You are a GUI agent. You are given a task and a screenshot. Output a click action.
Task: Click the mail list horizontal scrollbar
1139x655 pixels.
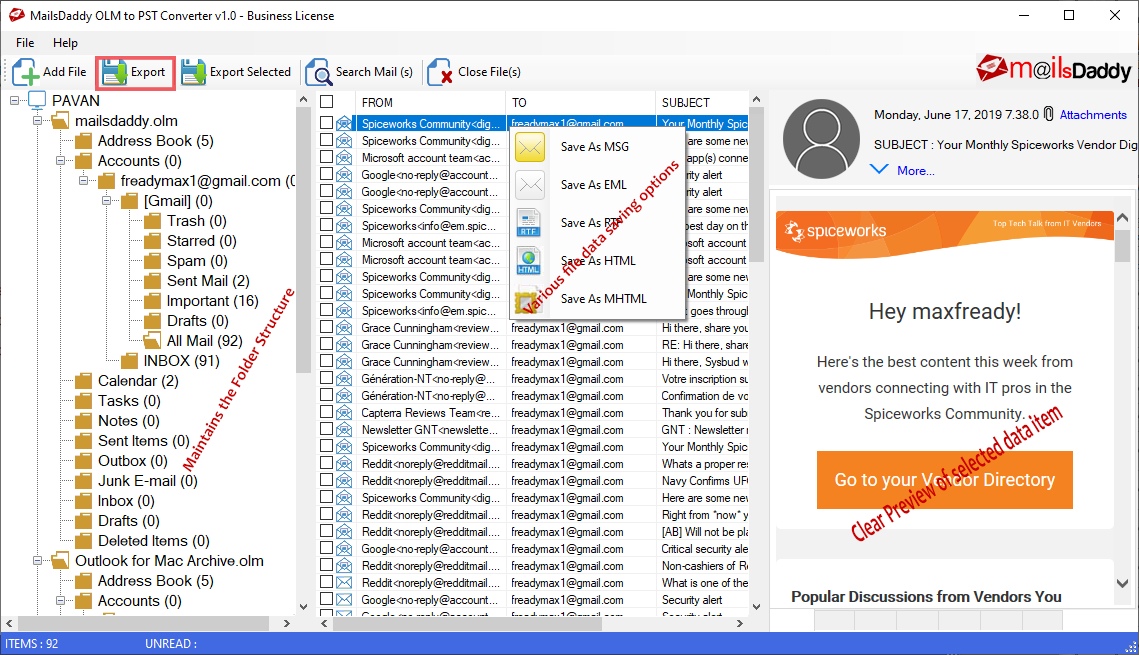pos(467,623)
